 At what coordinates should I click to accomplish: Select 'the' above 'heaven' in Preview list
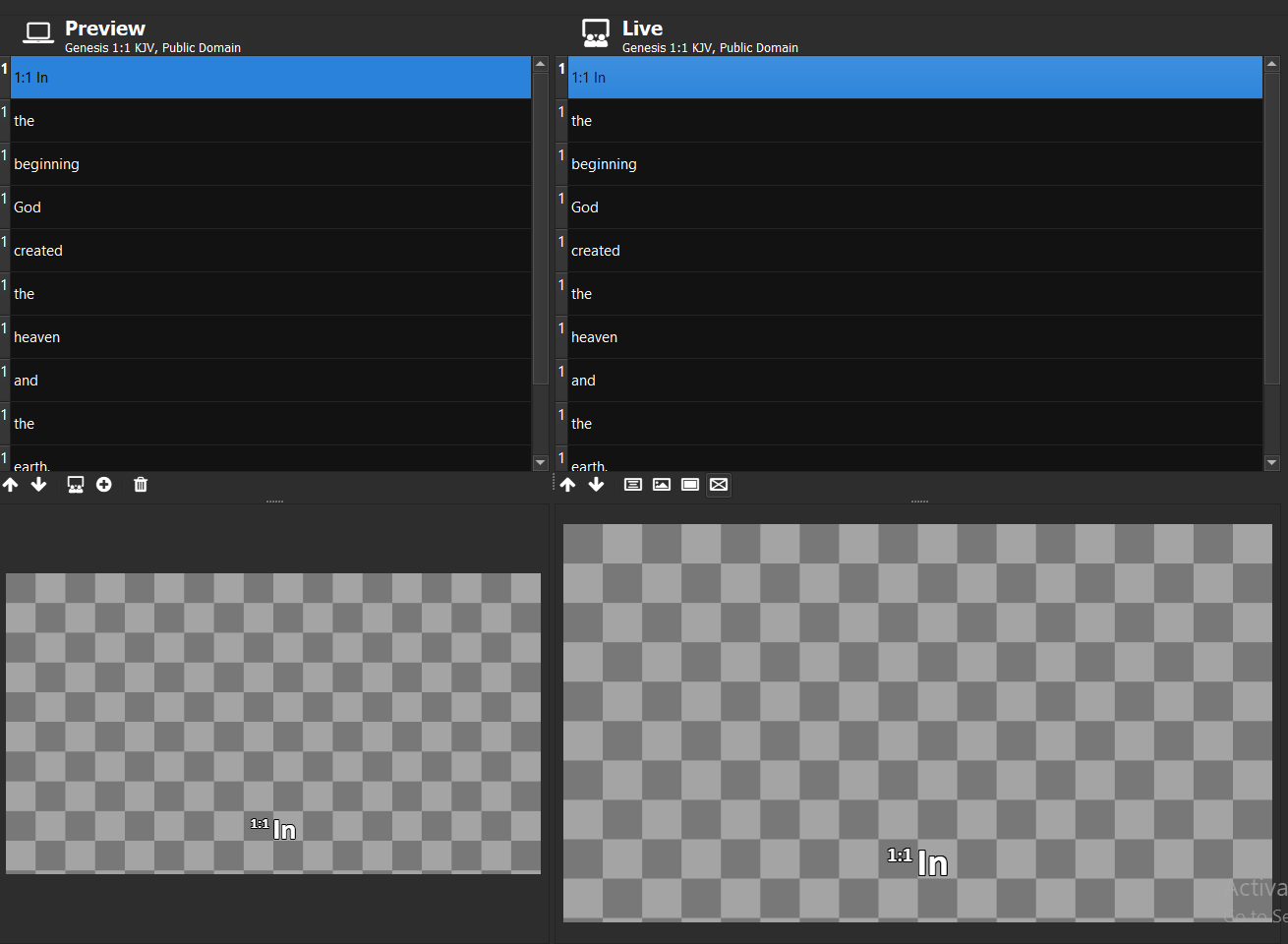coord(270,294)
